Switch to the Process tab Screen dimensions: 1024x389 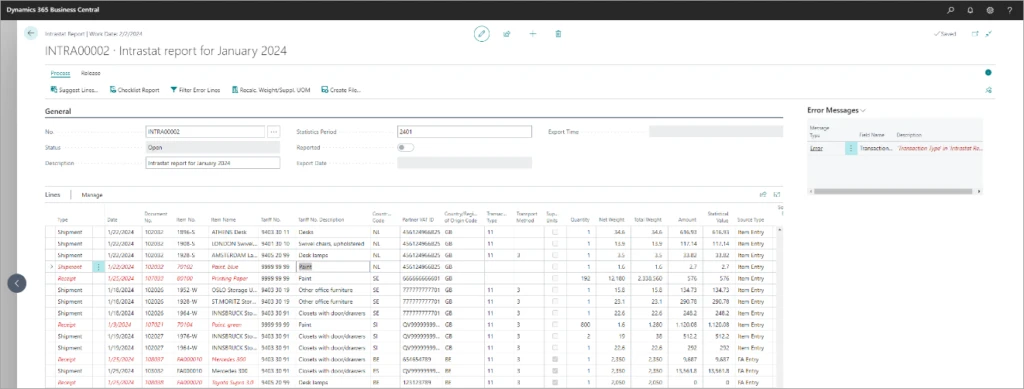pos(61,73)
